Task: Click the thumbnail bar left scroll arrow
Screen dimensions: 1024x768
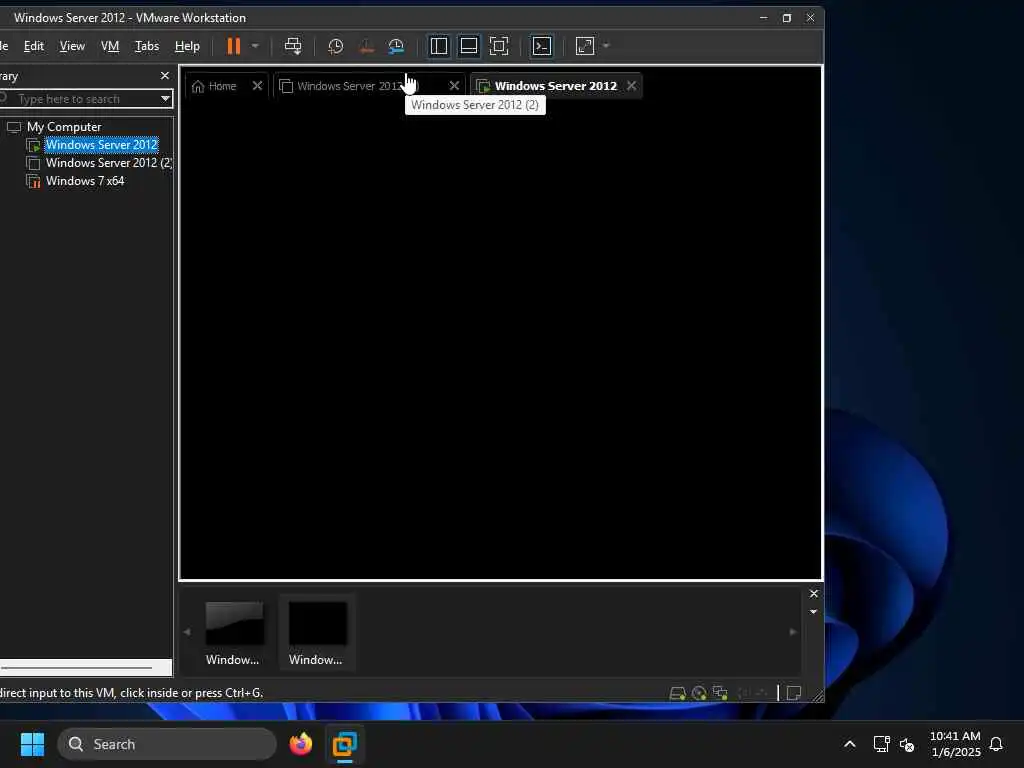Action: (x=187, y=632)
